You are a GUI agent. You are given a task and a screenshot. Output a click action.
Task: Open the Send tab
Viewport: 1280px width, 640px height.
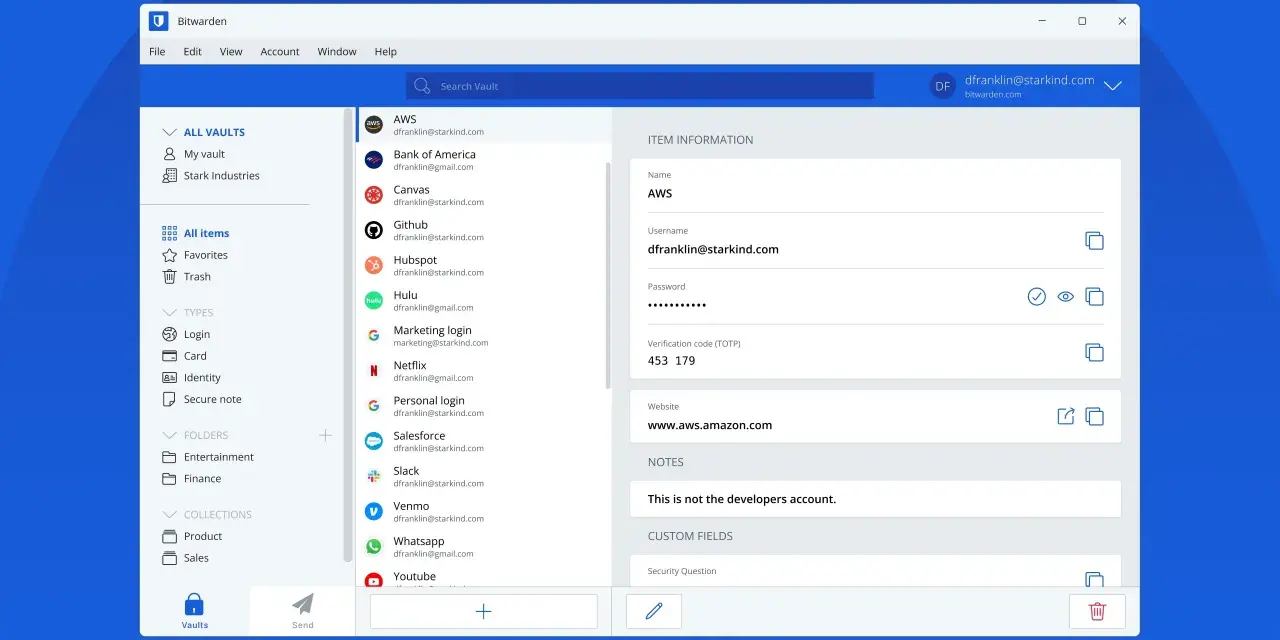[303, 611]
